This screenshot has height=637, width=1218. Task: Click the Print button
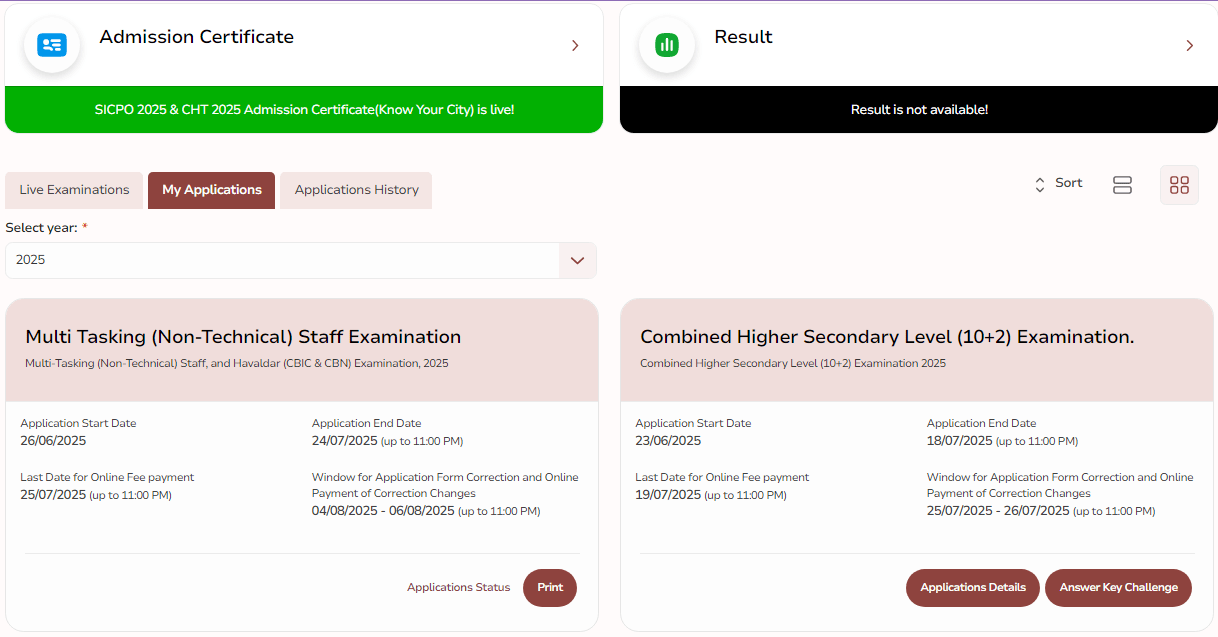click(549, 588)
